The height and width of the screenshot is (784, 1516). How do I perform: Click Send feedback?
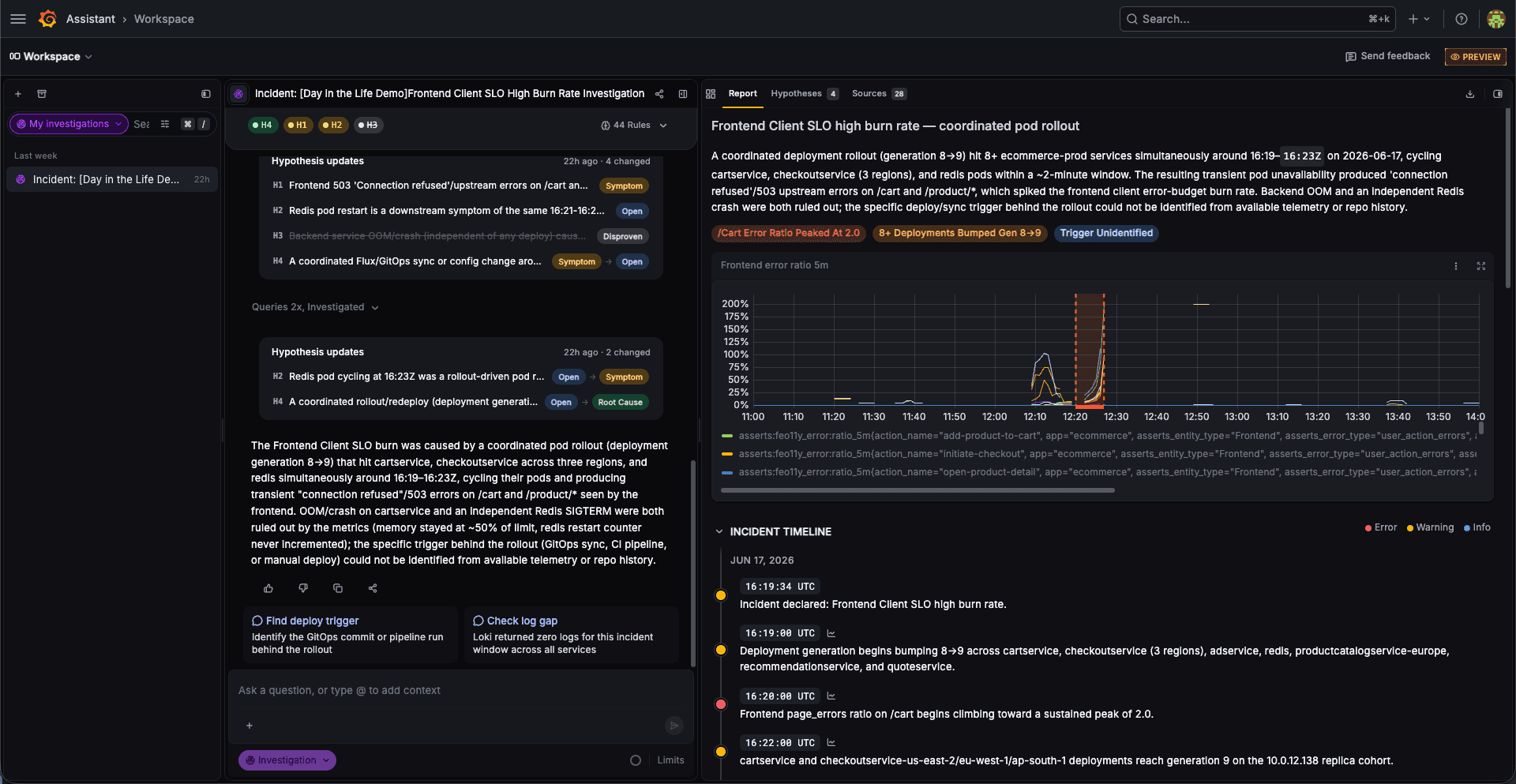[1388, 57]
